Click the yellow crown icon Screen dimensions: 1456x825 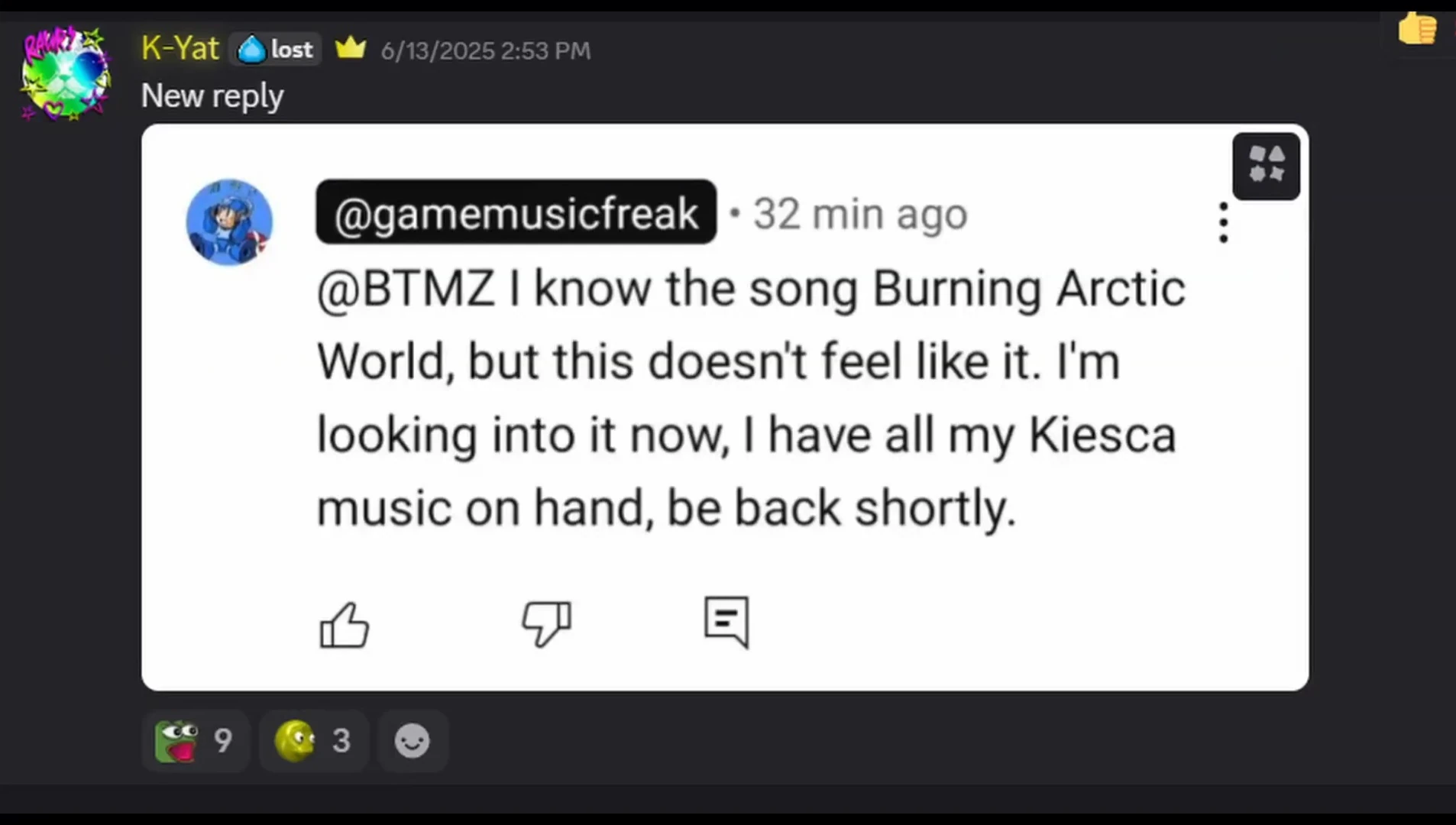pos(351,48)
